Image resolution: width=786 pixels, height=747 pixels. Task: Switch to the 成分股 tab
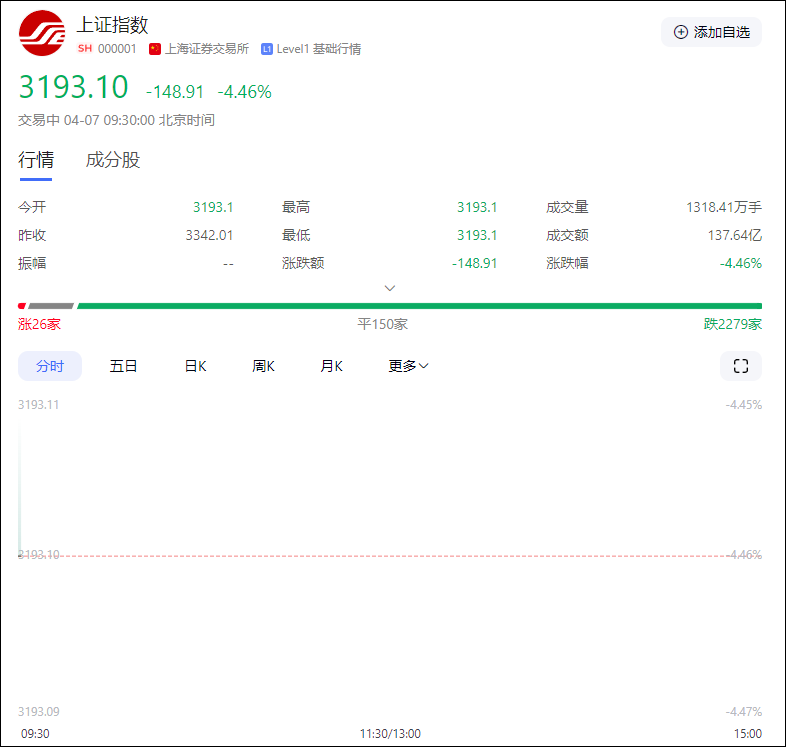point(113,160)
